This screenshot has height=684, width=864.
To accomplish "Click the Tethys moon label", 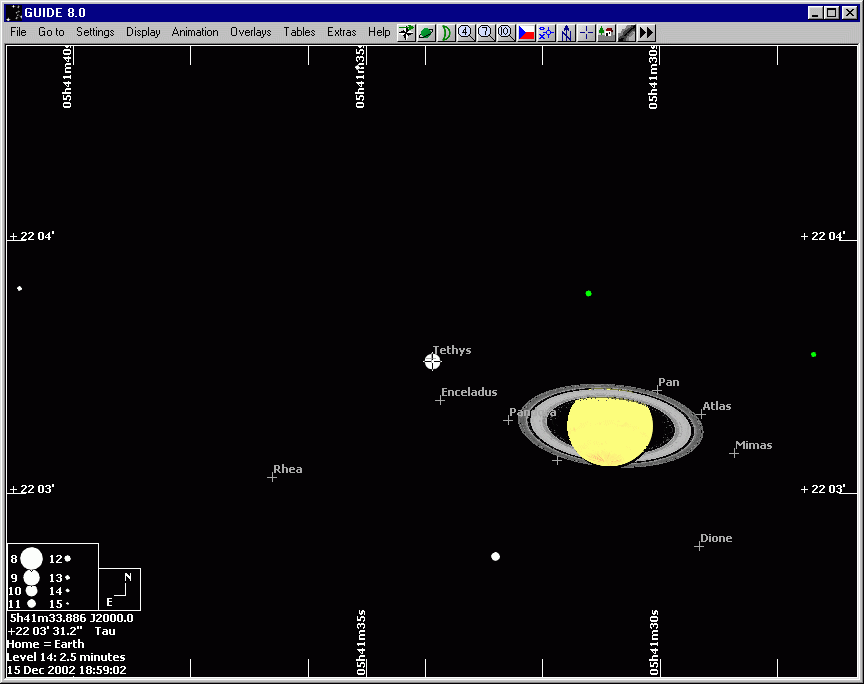I will [x=452, y=351].
